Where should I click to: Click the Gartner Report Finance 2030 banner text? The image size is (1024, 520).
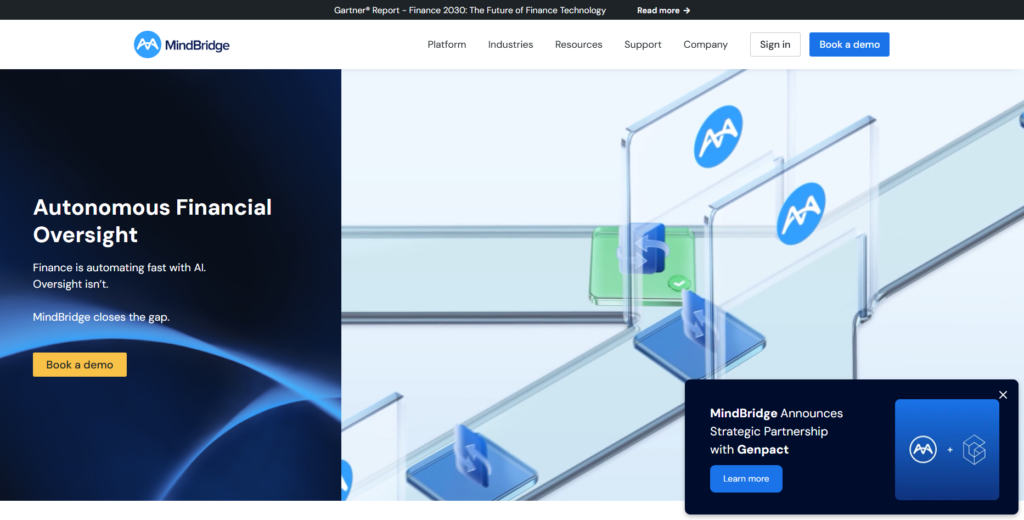[x=470, y=10]
